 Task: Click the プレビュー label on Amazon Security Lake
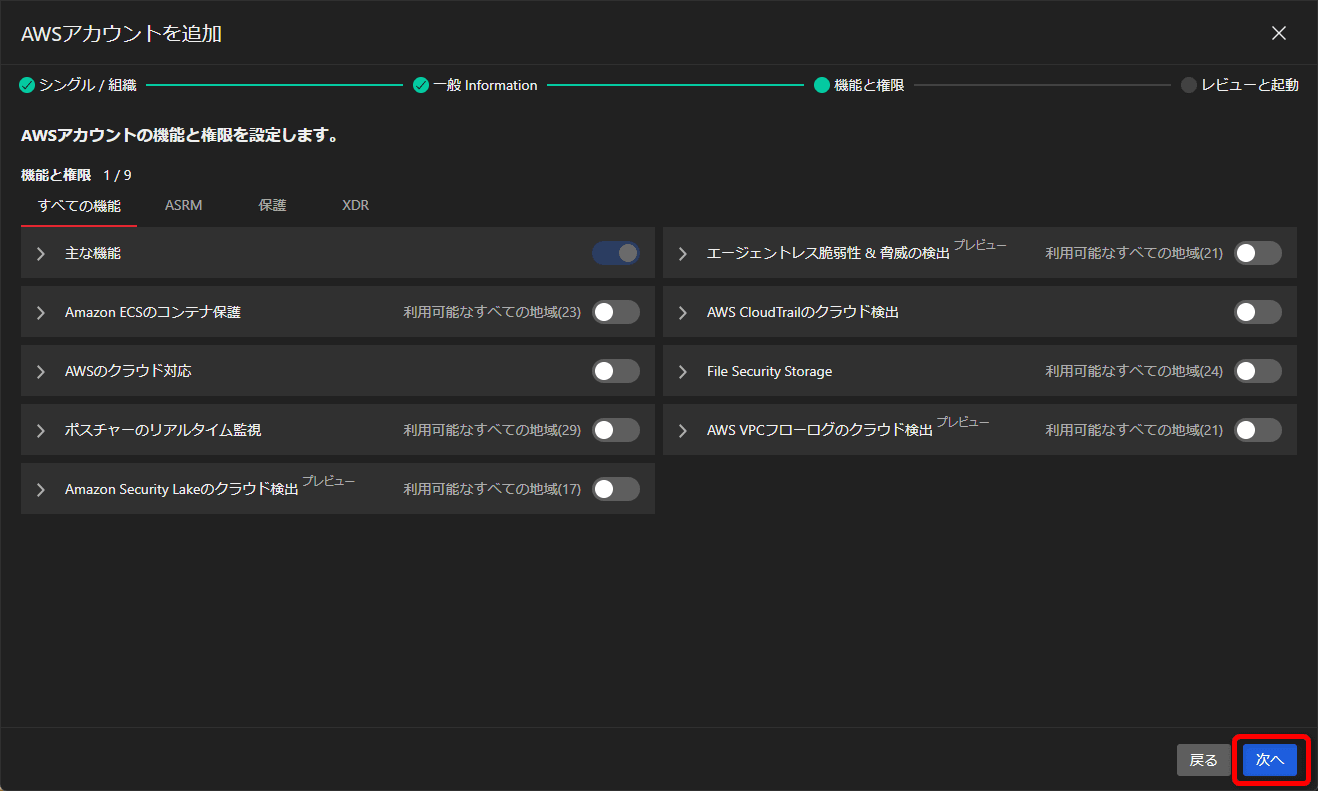(329, 481)
